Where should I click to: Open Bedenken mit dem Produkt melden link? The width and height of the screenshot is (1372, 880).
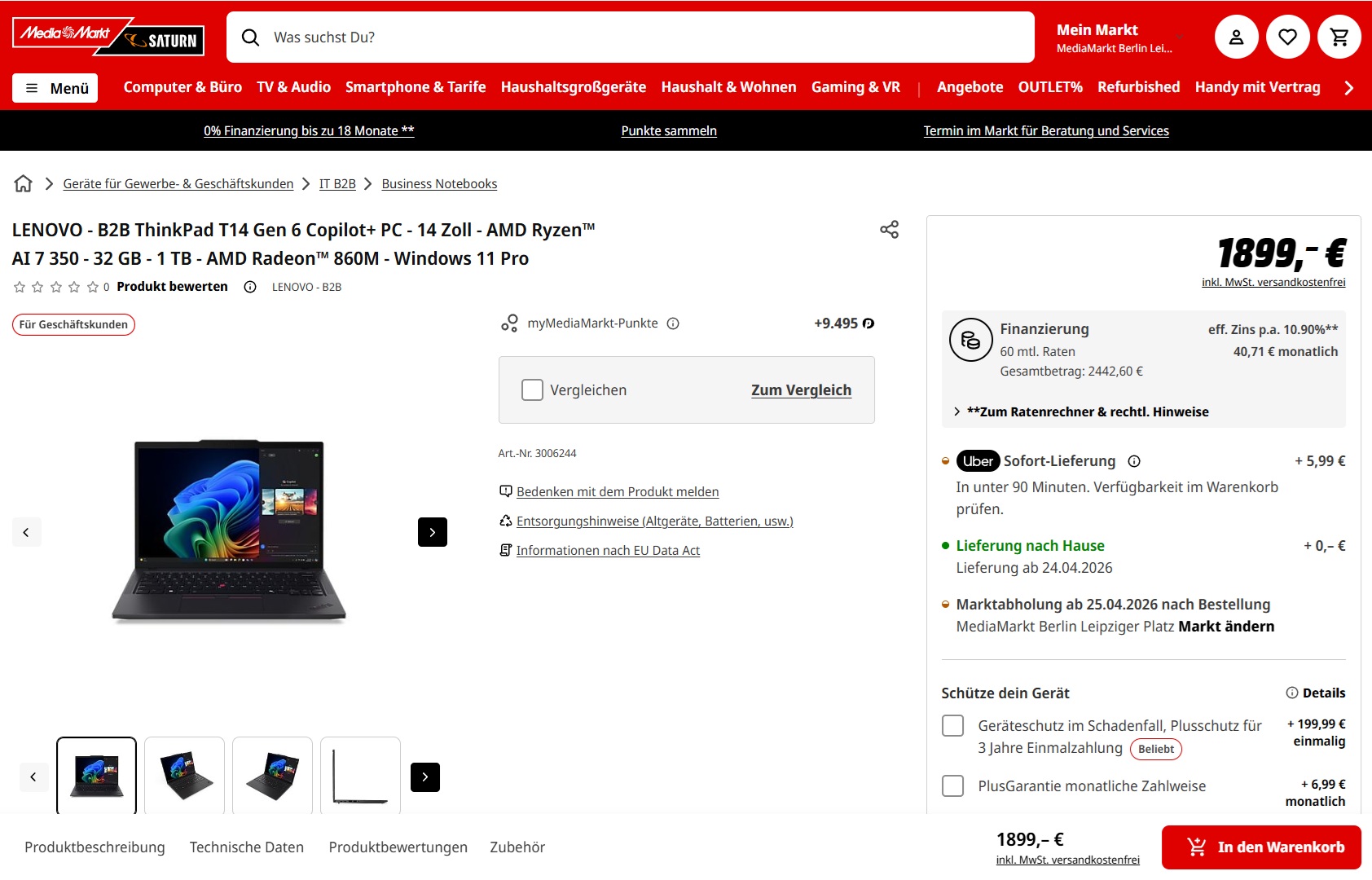pyautogui.click(x=618, y=492)
